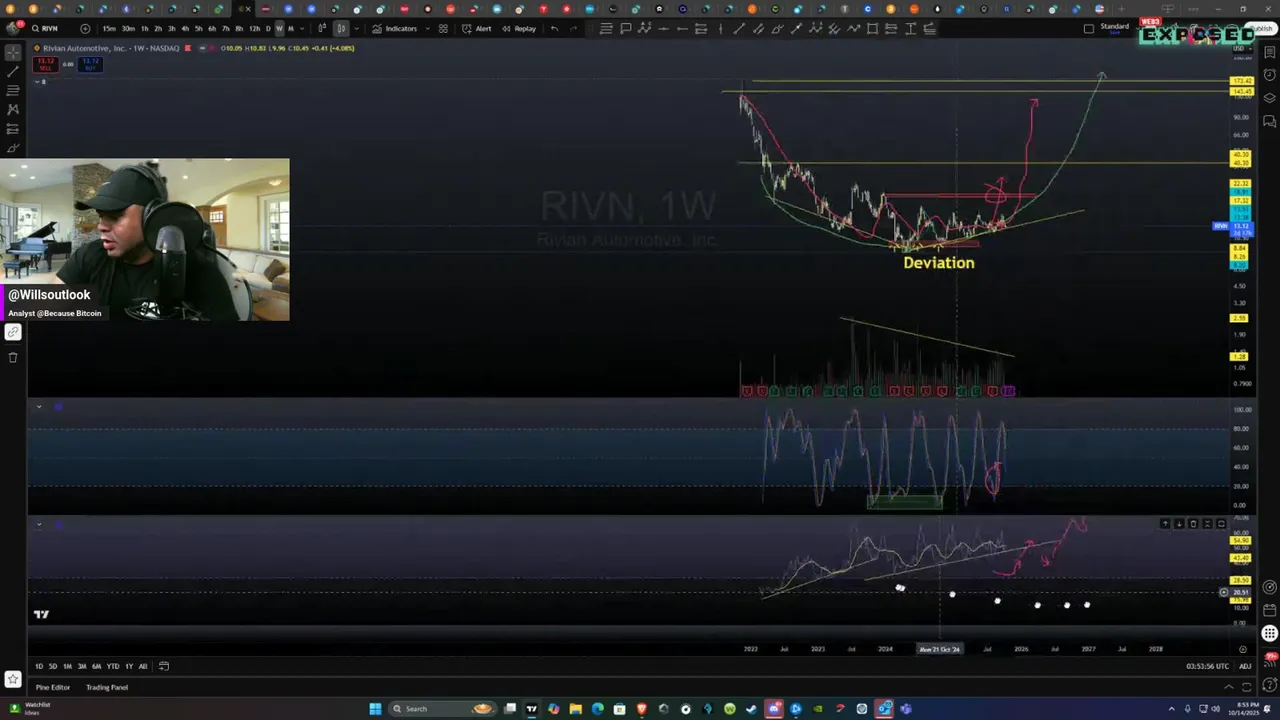Select the text note tool in drawing favorites bar
This screenshot has width=1280, height=720.
tap(605, 29)
